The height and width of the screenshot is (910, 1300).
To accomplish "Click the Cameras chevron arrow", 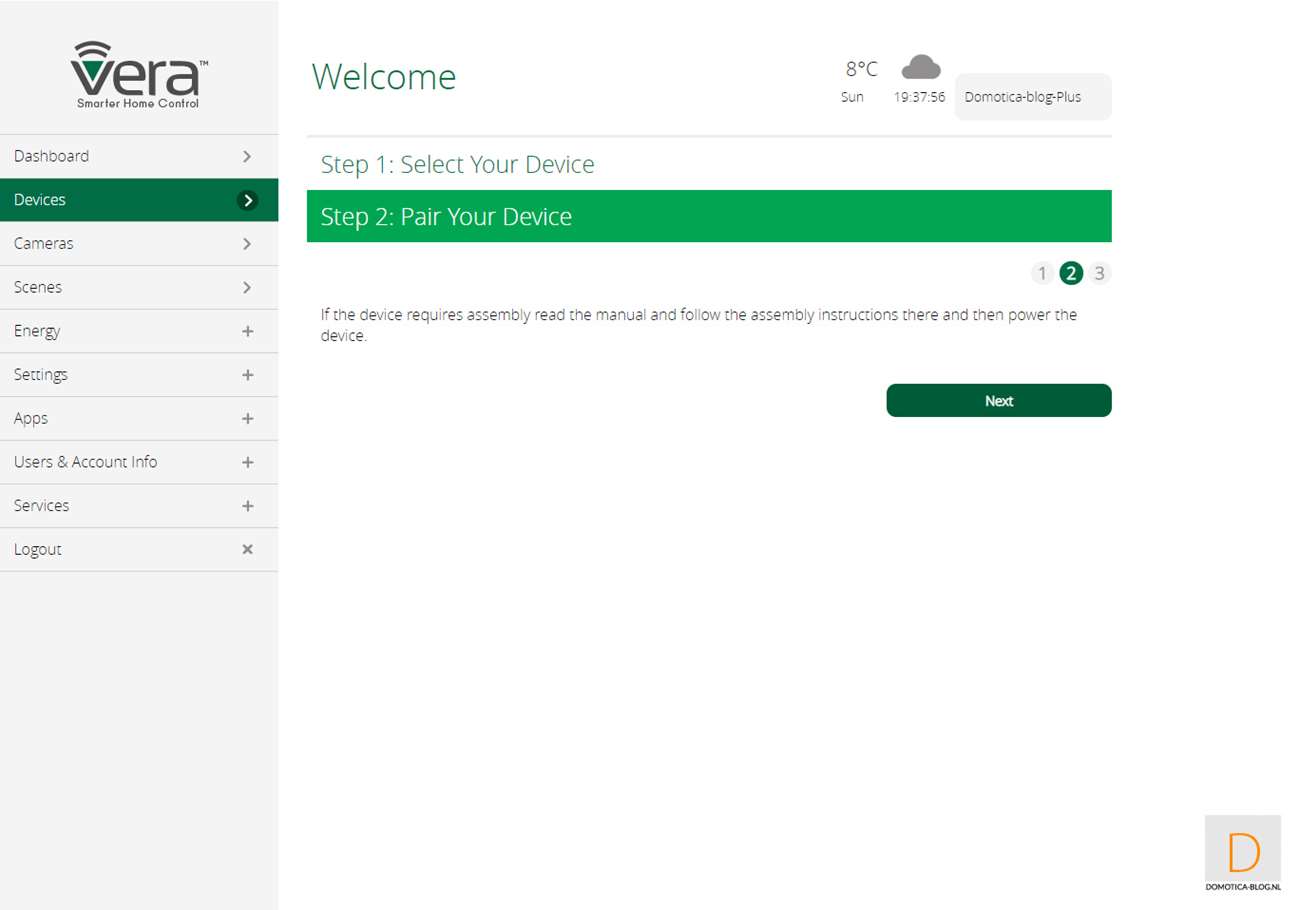I will point(247,244).
